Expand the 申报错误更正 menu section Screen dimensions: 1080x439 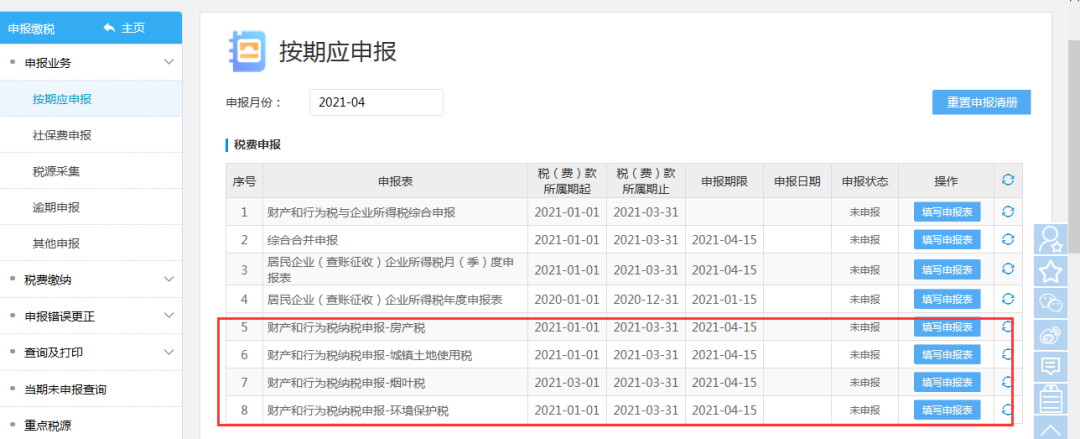pyautogui.click(x=169, y=316)
